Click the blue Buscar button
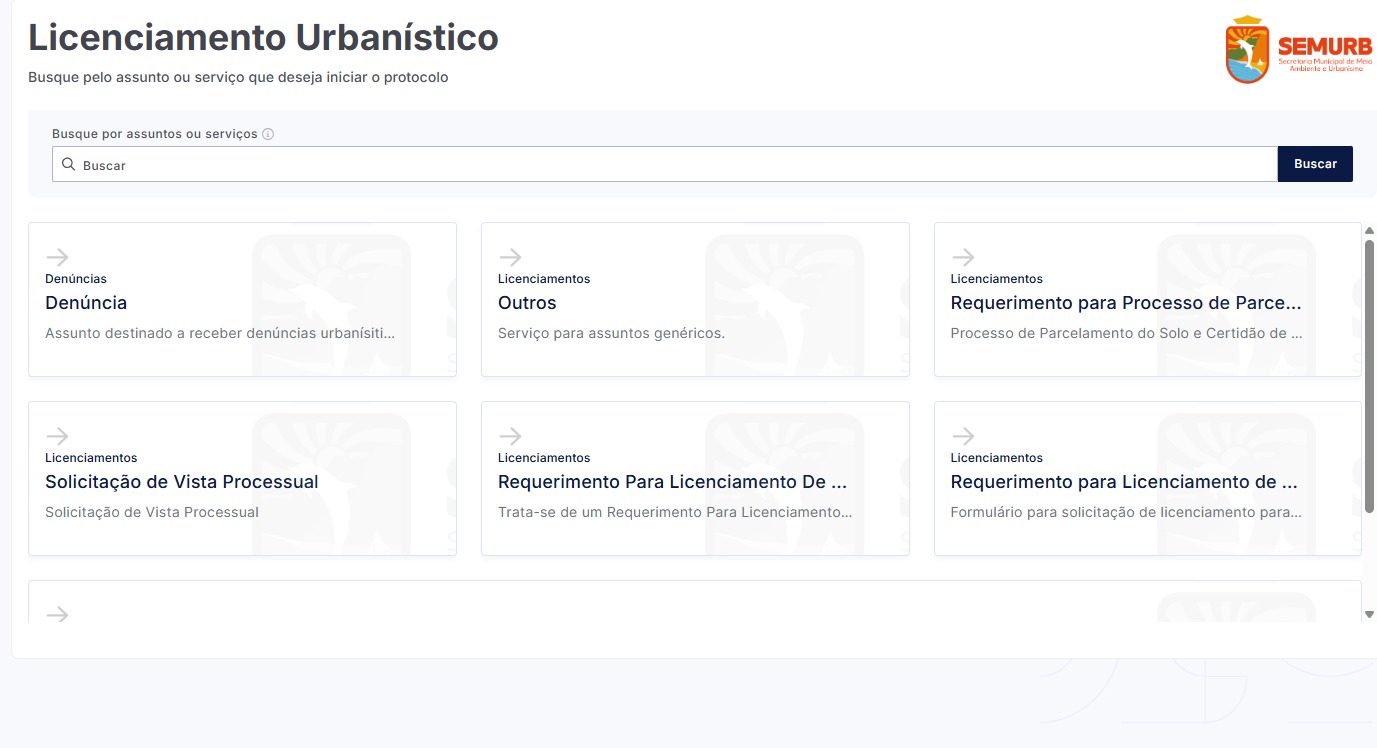Image resolution: width=1377 pixels, height=748 pixels. [x=1315, y=164]
